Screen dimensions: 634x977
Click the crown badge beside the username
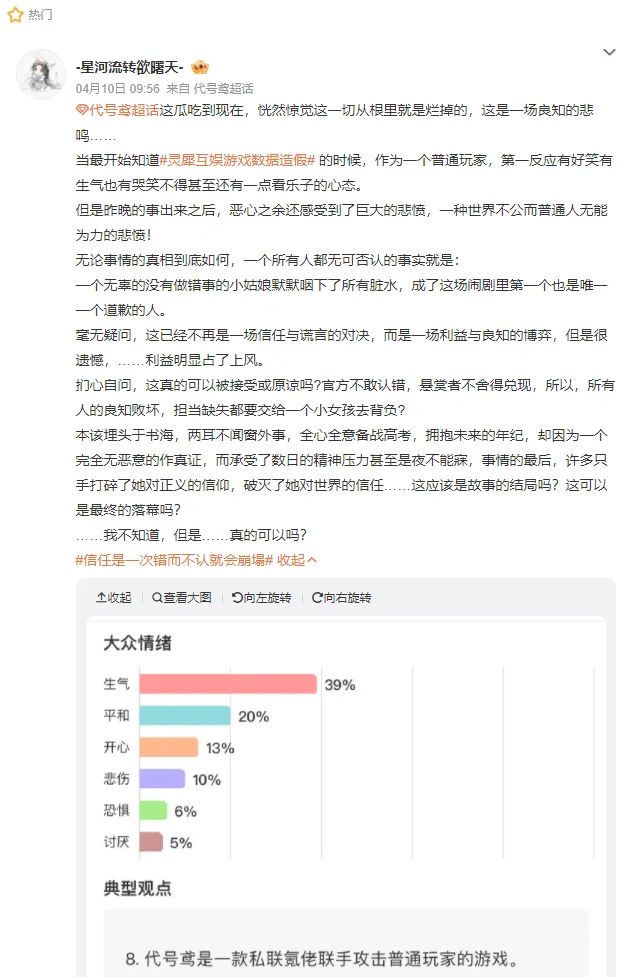[199, 67]
